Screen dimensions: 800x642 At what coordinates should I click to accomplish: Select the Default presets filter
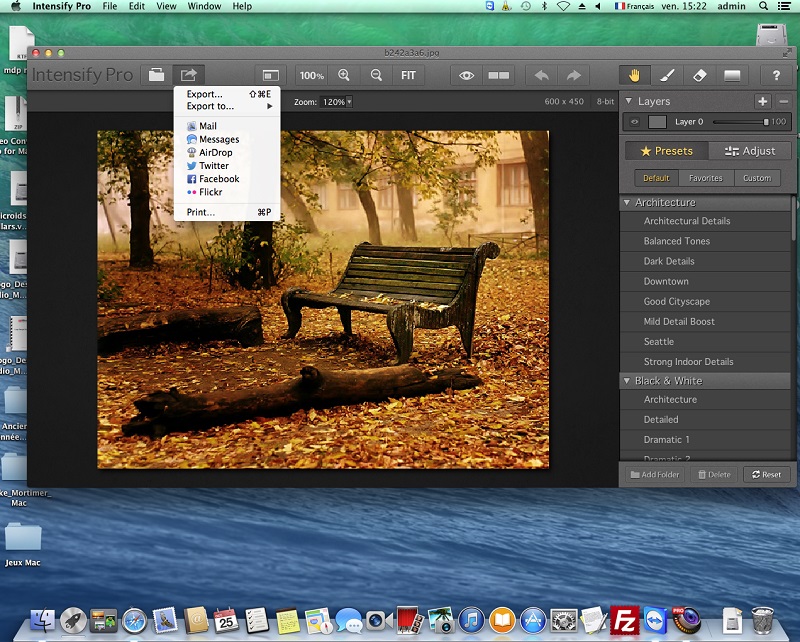pyautogui.click(x=656, y=178)
